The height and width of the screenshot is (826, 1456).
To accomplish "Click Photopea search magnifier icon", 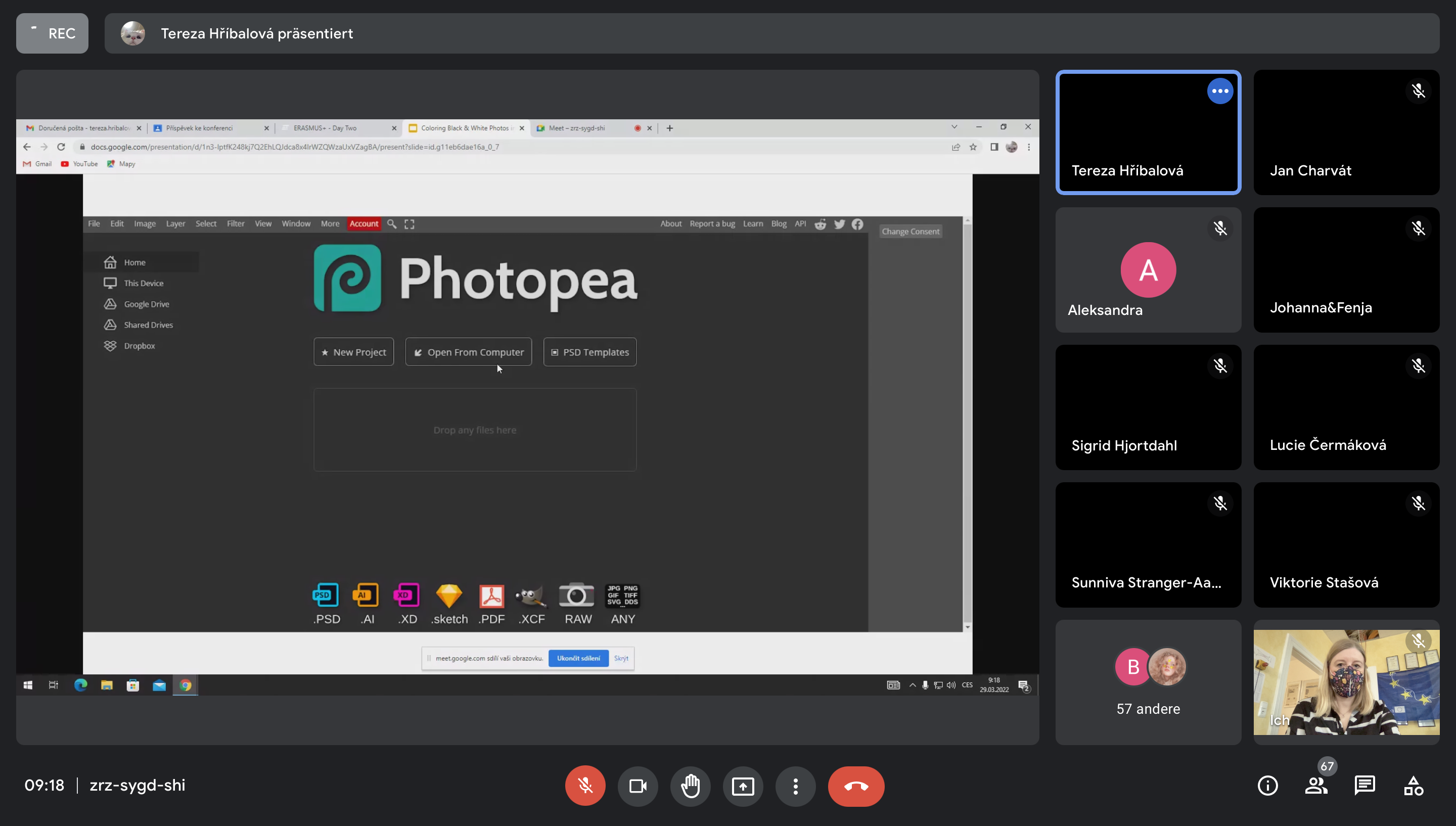I will [x=391, y=224].
